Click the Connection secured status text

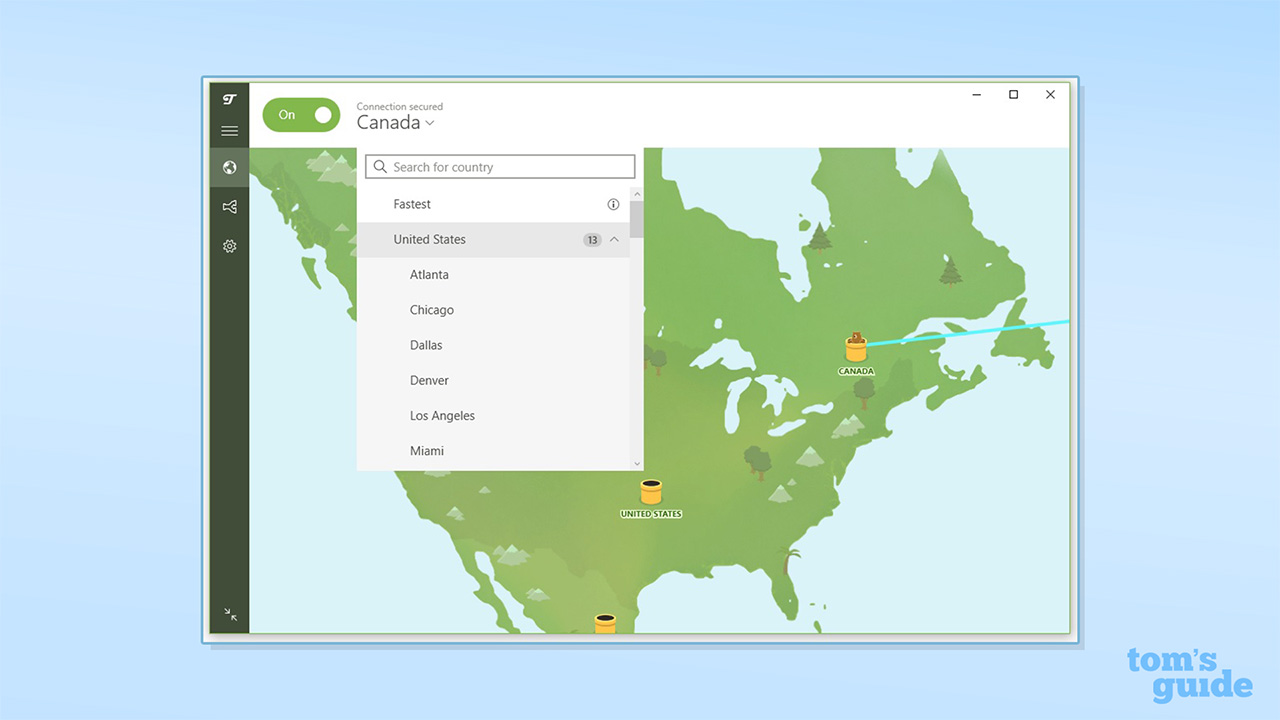click(400, 106)
